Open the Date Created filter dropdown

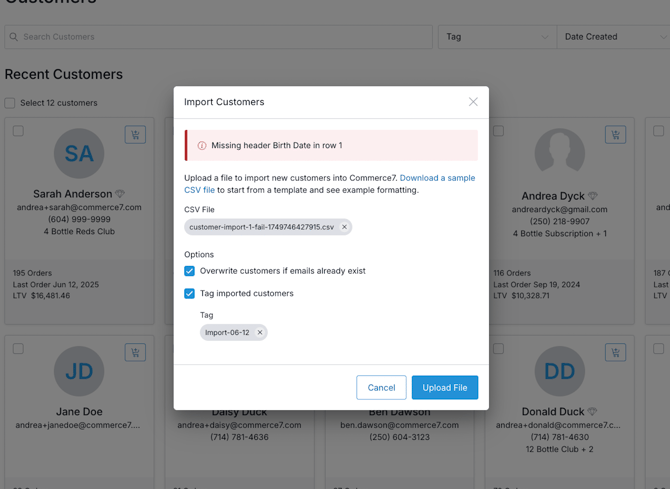tap(614, 37)
